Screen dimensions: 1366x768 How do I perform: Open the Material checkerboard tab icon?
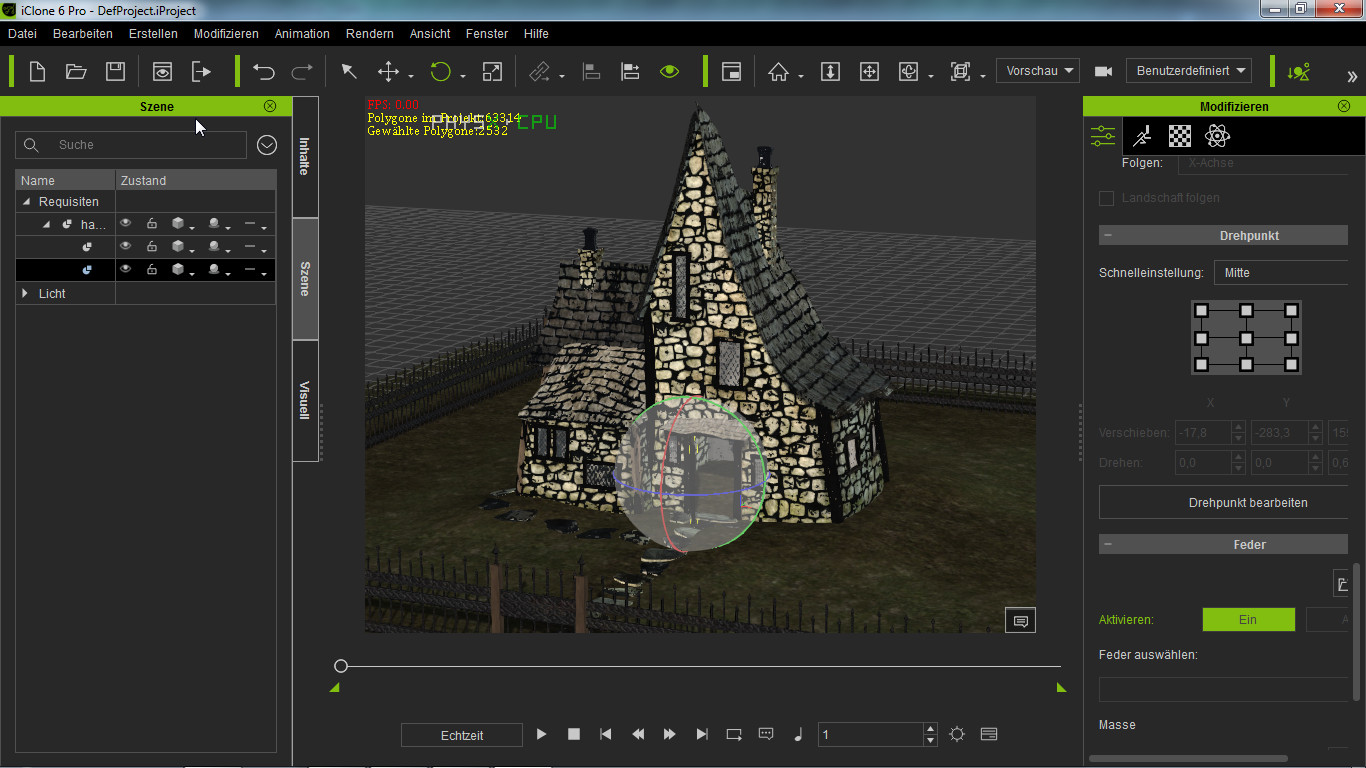(x=1180, y=136)
